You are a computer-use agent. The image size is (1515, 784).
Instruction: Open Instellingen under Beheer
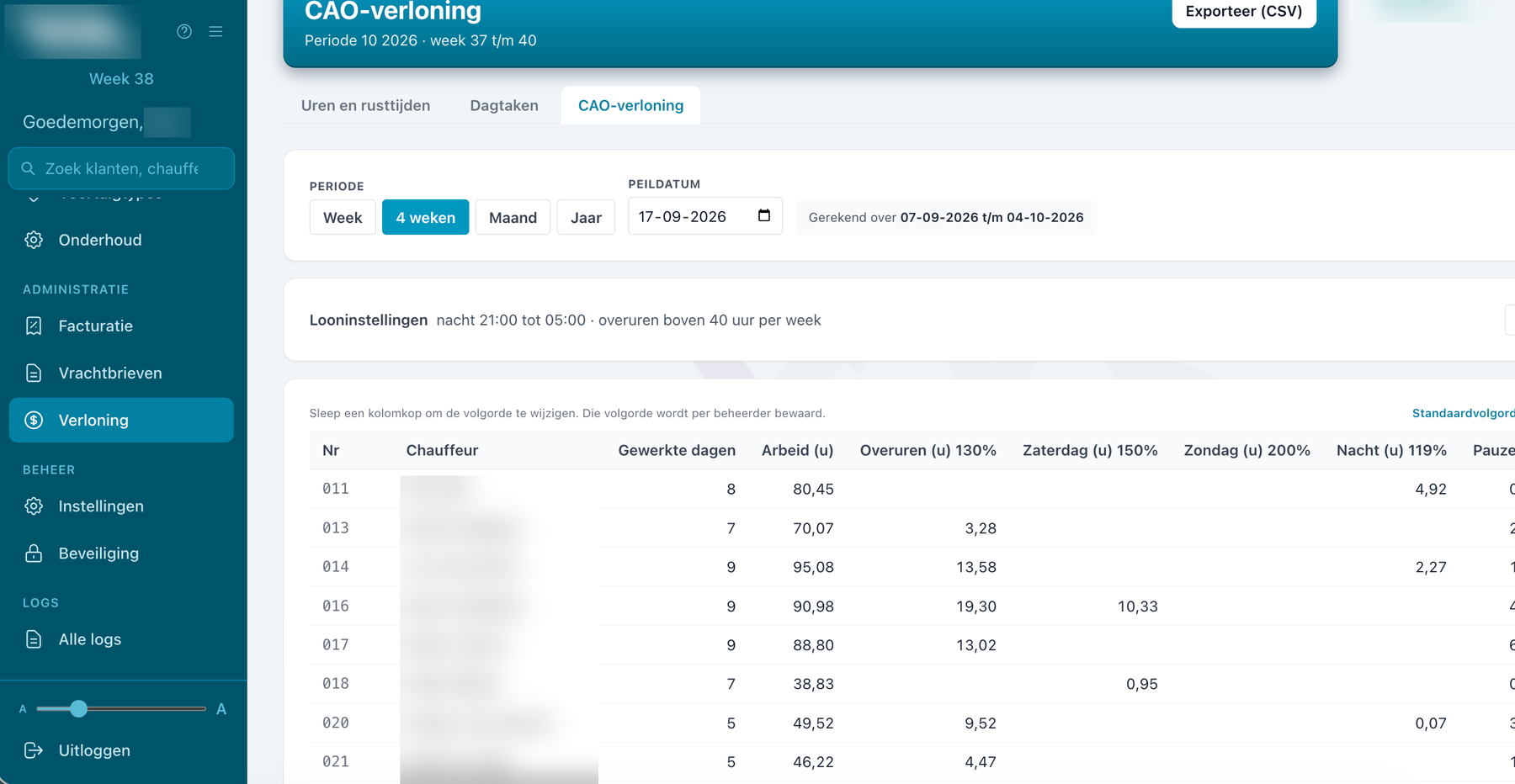(x=121, y=506)
